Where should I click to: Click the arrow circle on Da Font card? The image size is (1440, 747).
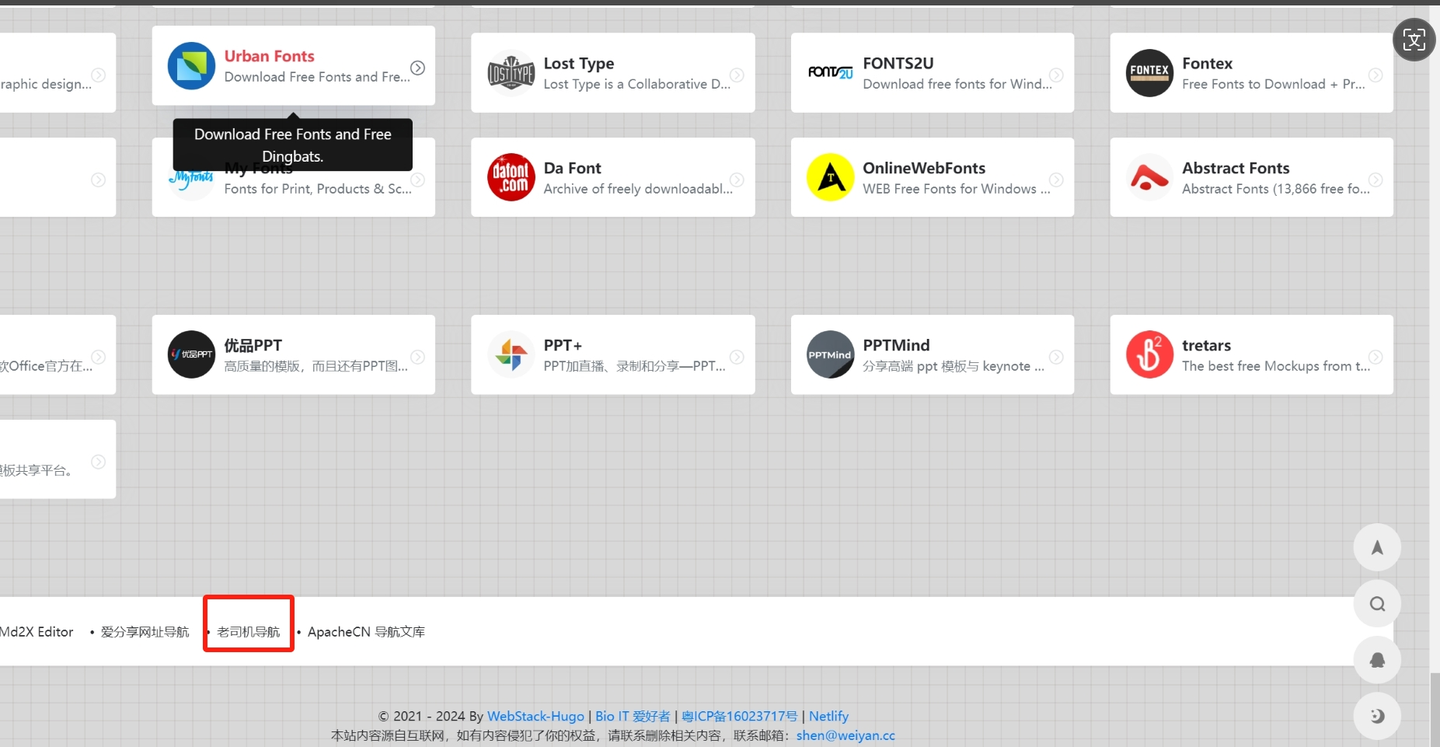(737, 180)
